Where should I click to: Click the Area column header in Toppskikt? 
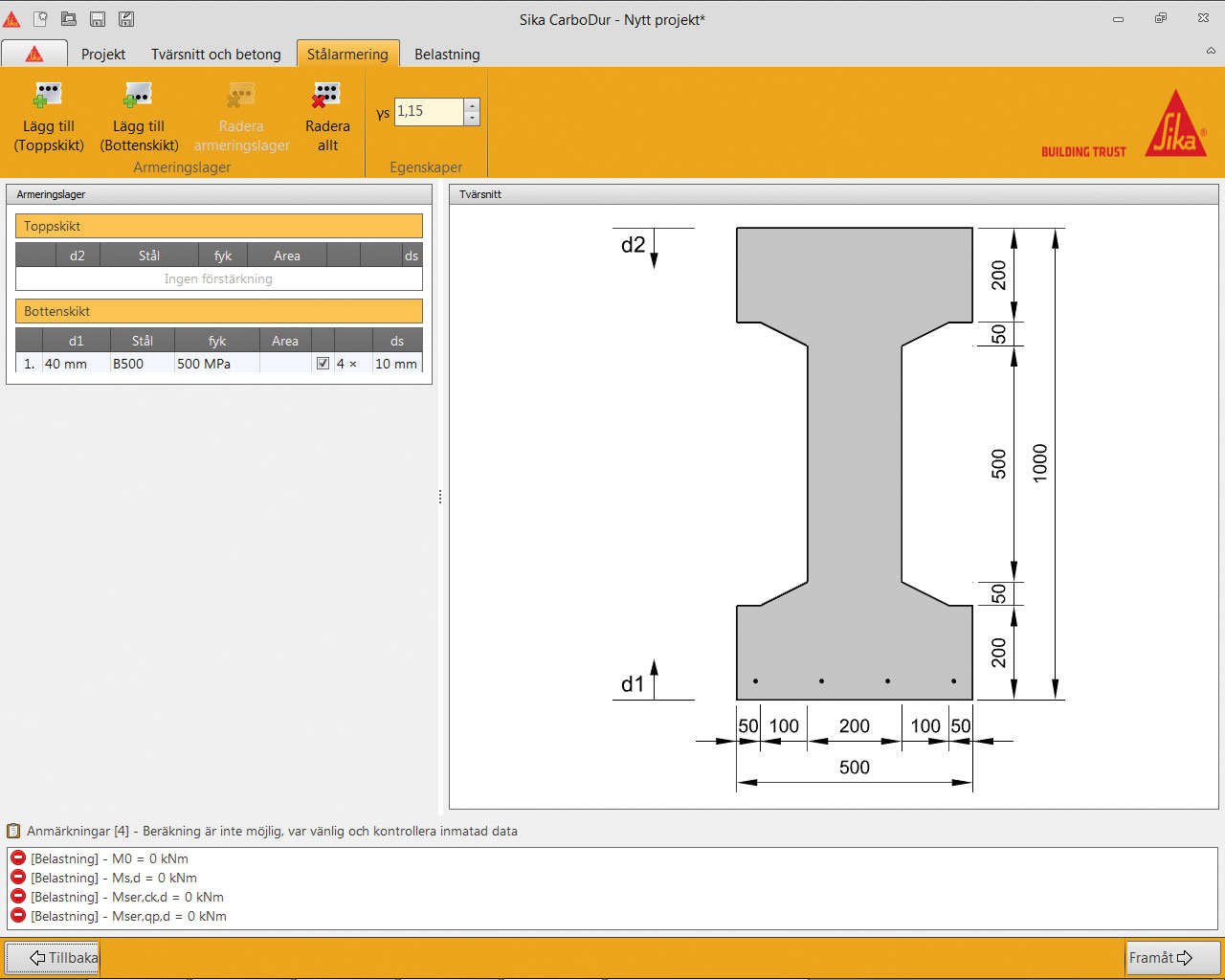[x=286, y=256]
